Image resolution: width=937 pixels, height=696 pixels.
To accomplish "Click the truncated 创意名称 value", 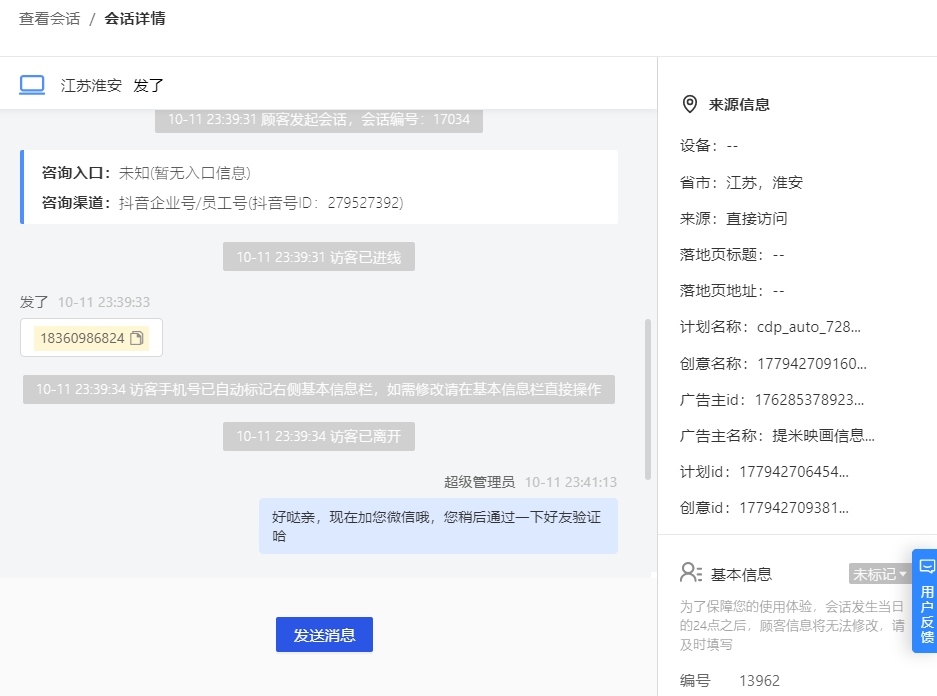I will (x=812, y=363).
